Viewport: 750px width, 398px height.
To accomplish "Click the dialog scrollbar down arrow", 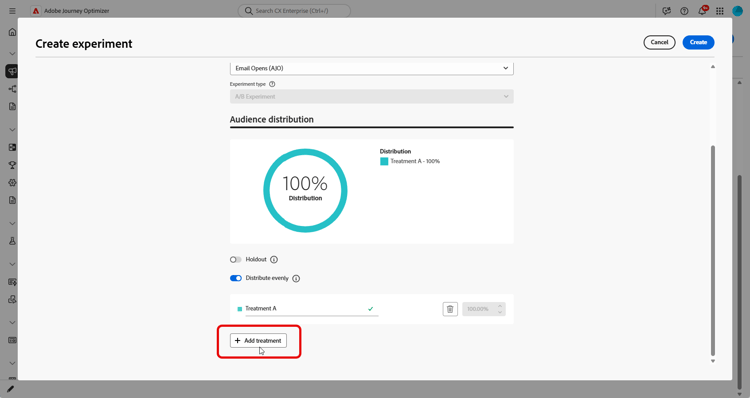I will [x=713, y=361].
